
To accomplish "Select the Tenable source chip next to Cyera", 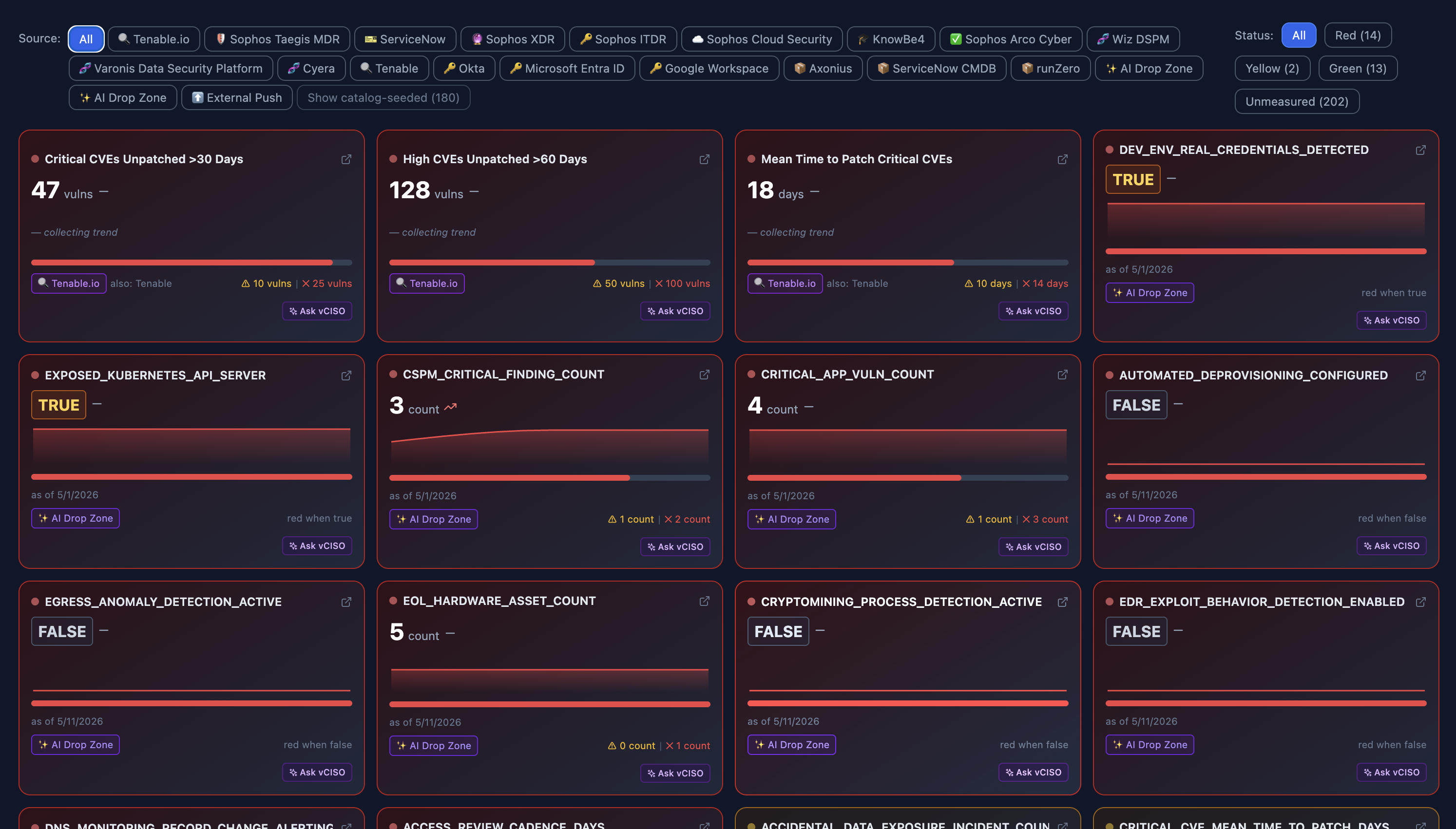I will [x=389, y=68].
